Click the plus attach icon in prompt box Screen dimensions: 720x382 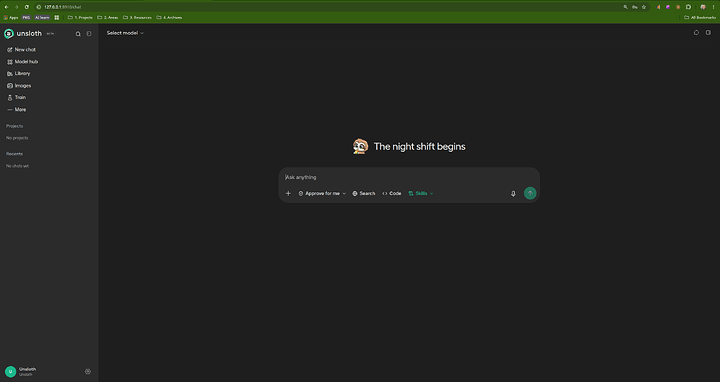(288, 193)
